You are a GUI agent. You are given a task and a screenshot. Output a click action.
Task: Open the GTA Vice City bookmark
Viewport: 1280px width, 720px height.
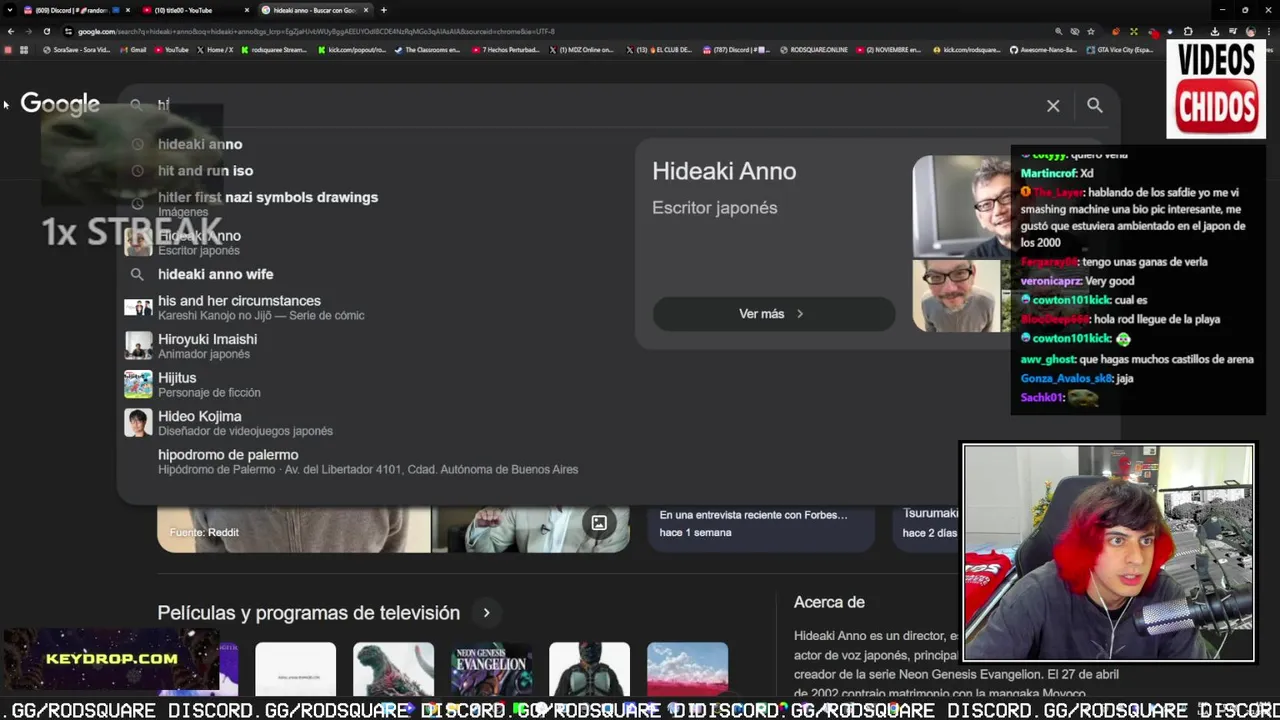click(x=1121, y=50)
